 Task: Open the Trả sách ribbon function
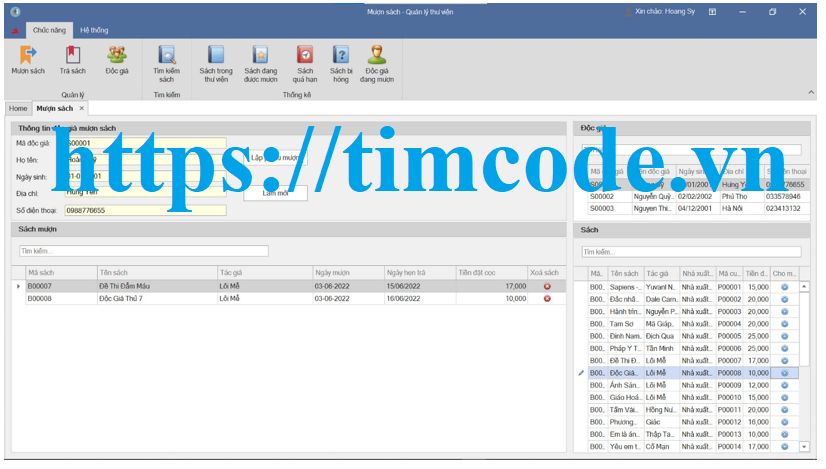point(72,60)
